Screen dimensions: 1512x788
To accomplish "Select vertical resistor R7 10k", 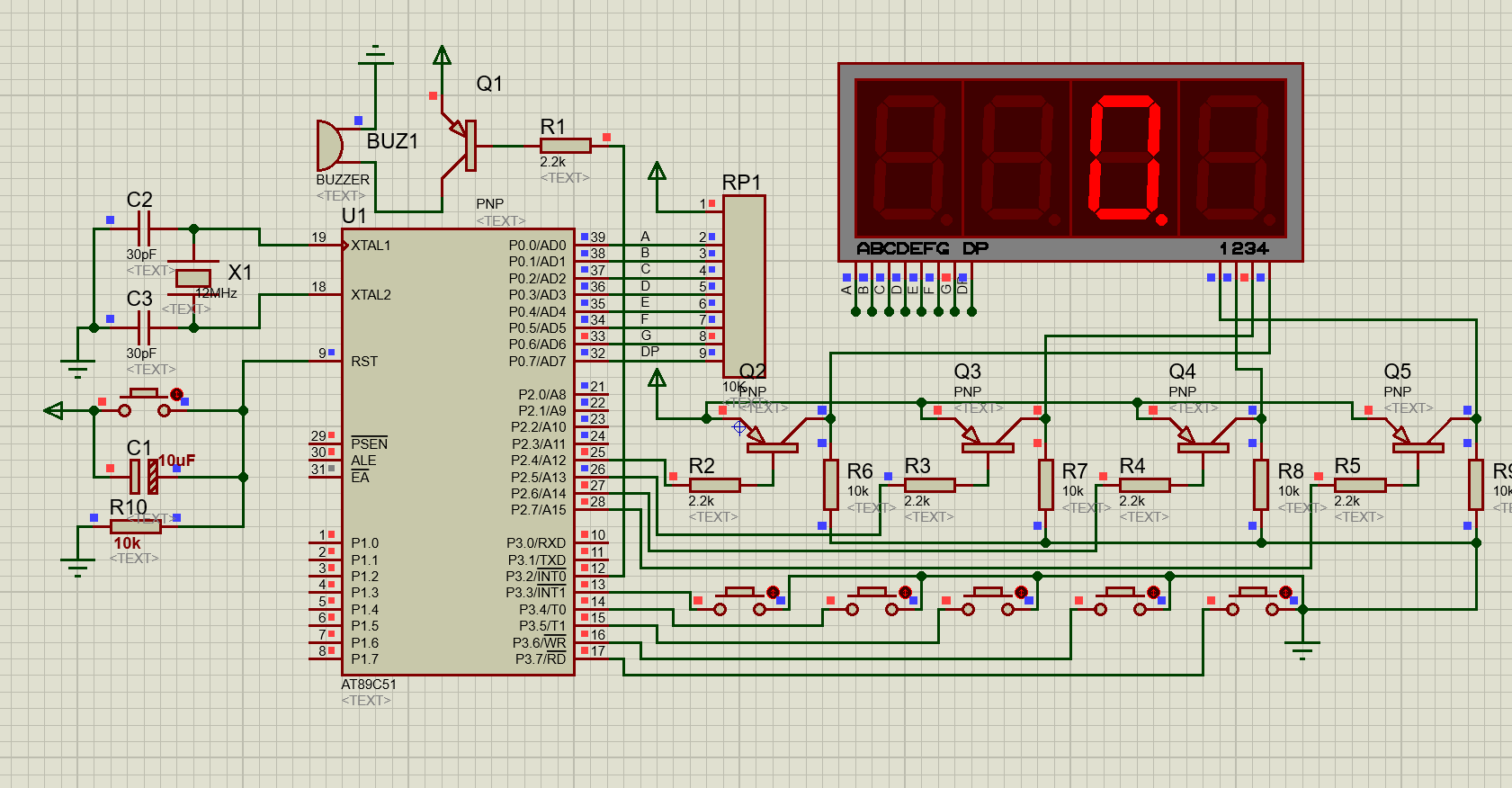I will (x=1045, y=485).
